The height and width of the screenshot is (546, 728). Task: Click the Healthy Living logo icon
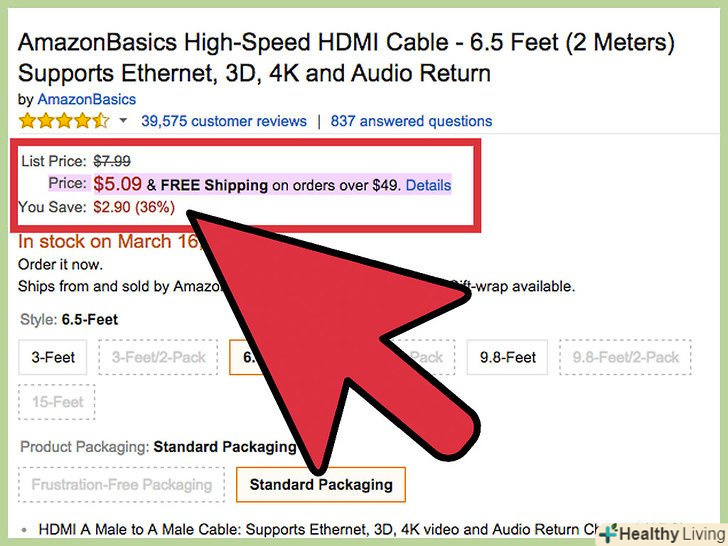pos(607,533)
